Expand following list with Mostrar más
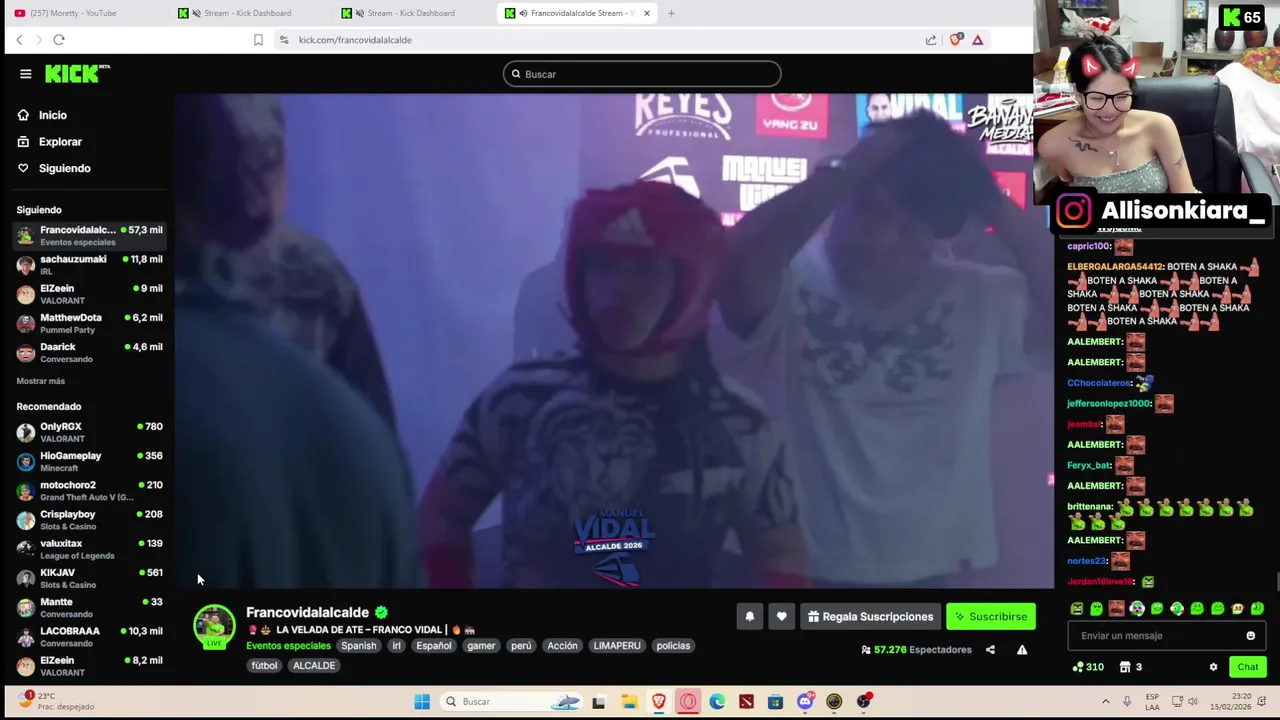Screen dimensions: 1280x720 click(40, 381)
